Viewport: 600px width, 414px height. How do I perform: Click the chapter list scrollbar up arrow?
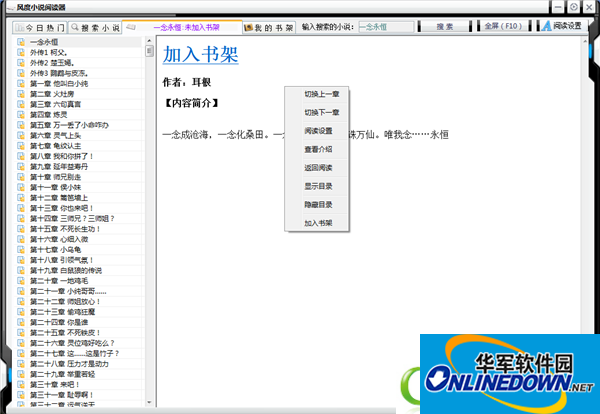149,41
